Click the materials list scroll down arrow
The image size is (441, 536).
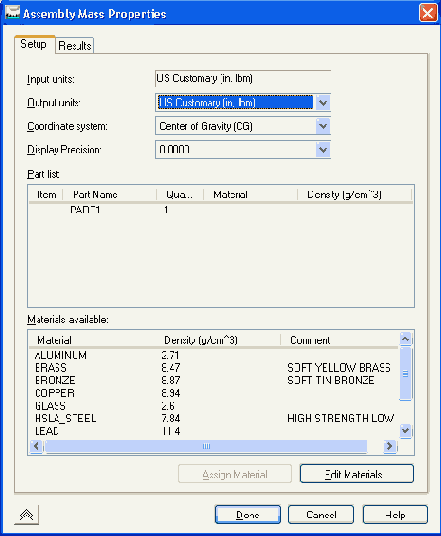pos(405,430)
